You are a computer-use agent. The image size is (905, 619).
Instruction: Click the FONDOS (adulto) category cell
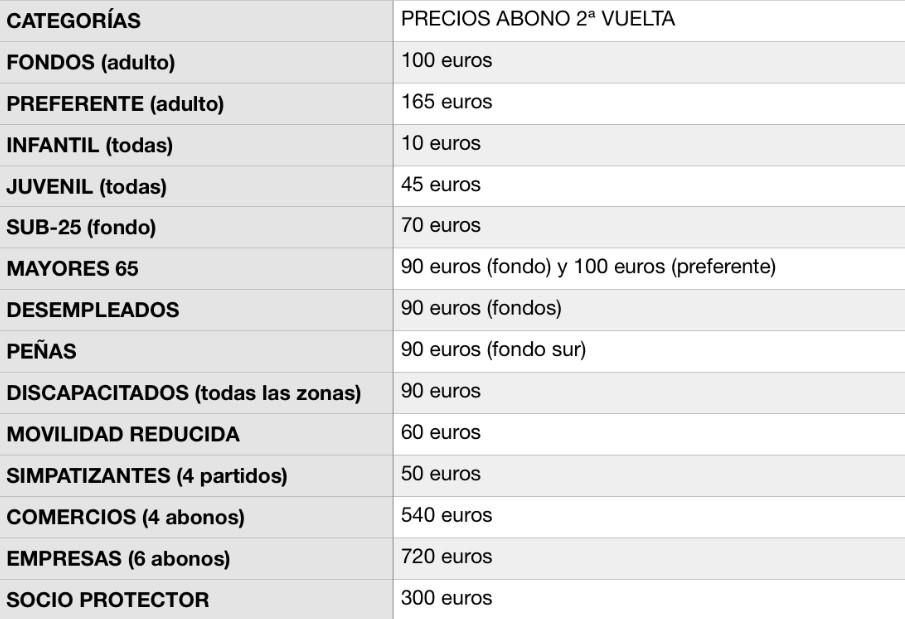pyautogui.click(x=91, y=62)
